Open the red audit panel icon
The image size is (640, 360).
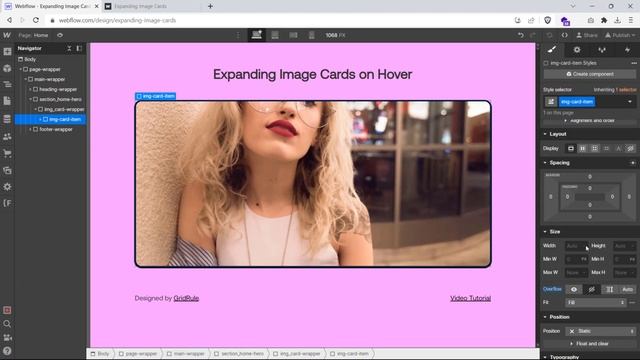pyautogui.click(x=7, y=310)
